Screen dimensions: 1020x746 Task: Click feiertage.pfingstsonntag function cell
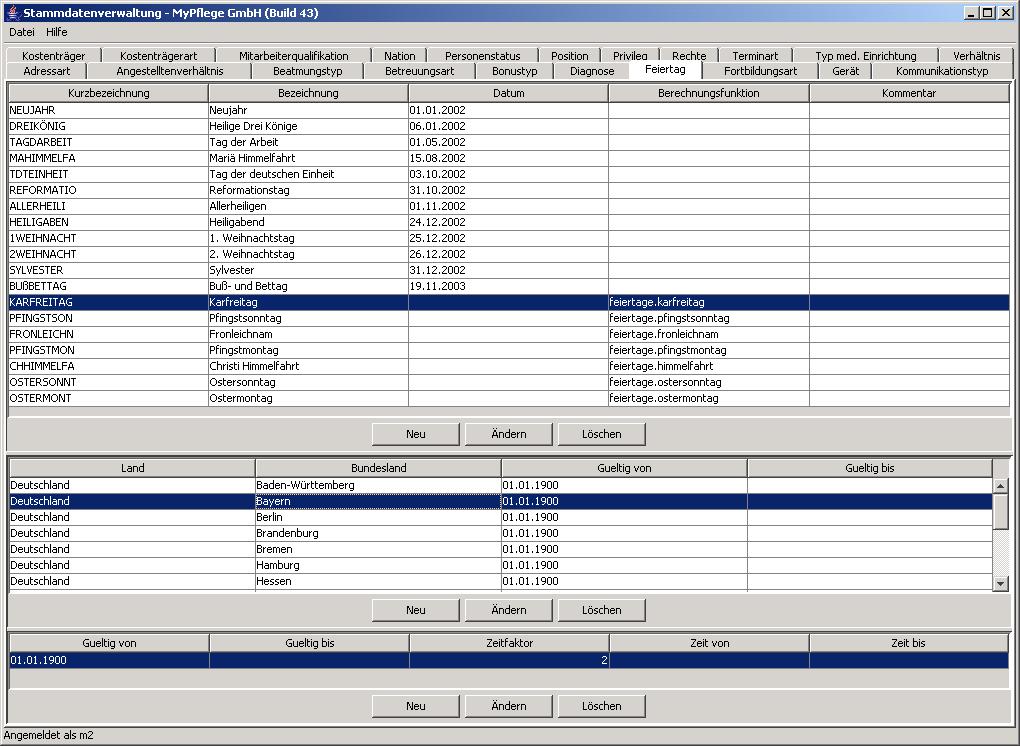point(708,318)
